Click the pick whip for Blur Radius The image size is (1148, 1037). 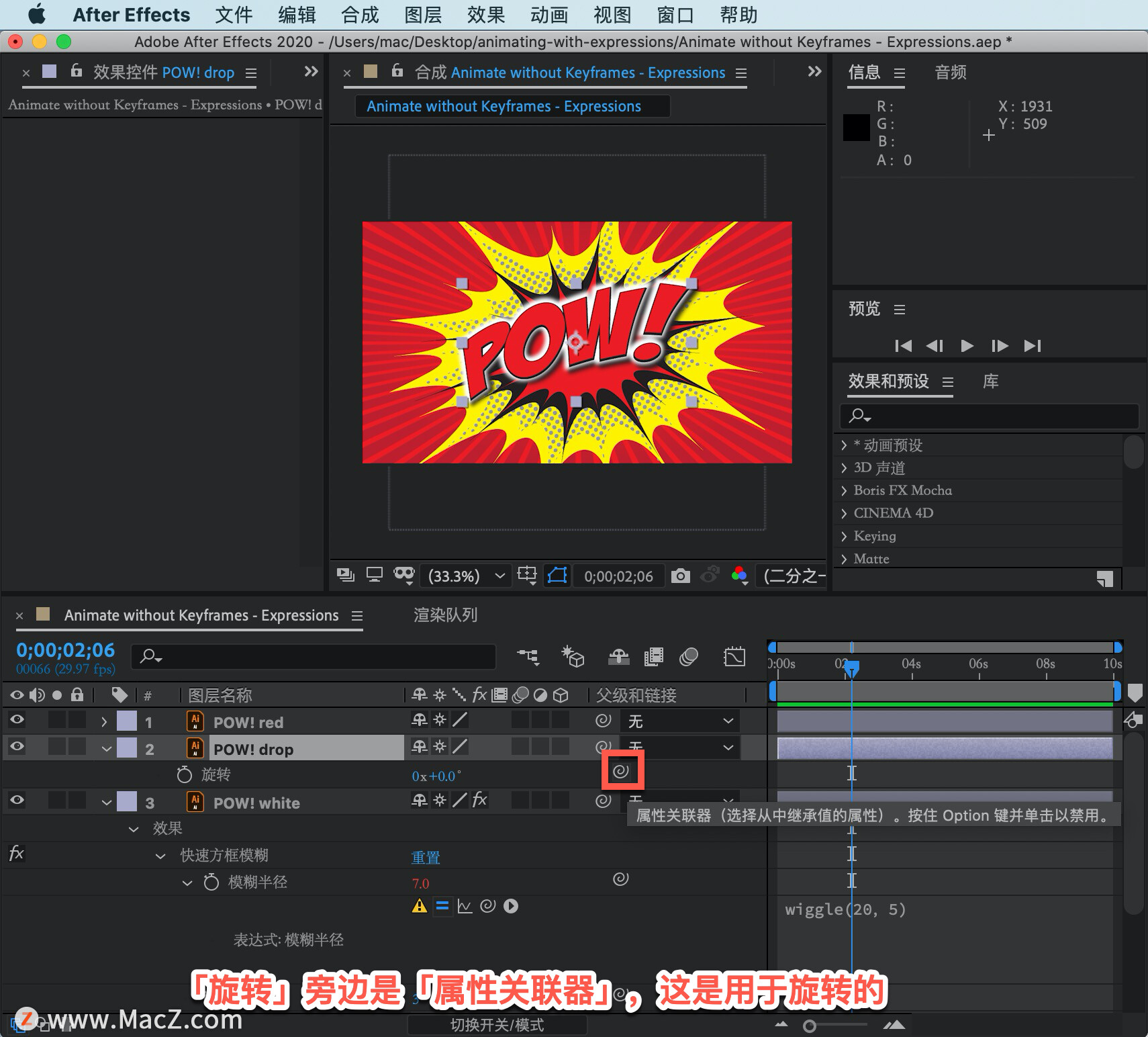pos(621,879)
